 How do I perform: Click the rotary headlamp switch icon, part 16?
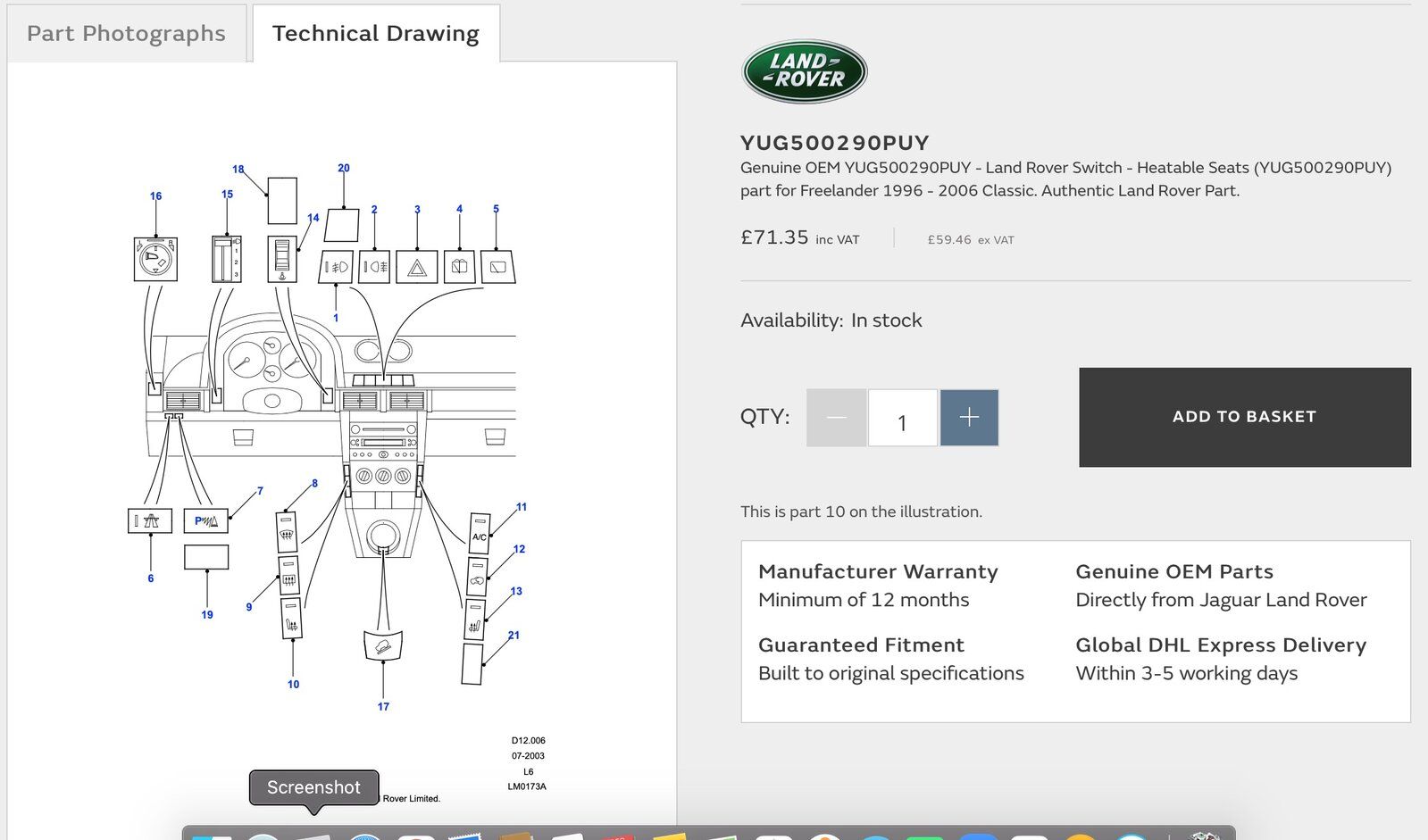(x=155, y=260)
